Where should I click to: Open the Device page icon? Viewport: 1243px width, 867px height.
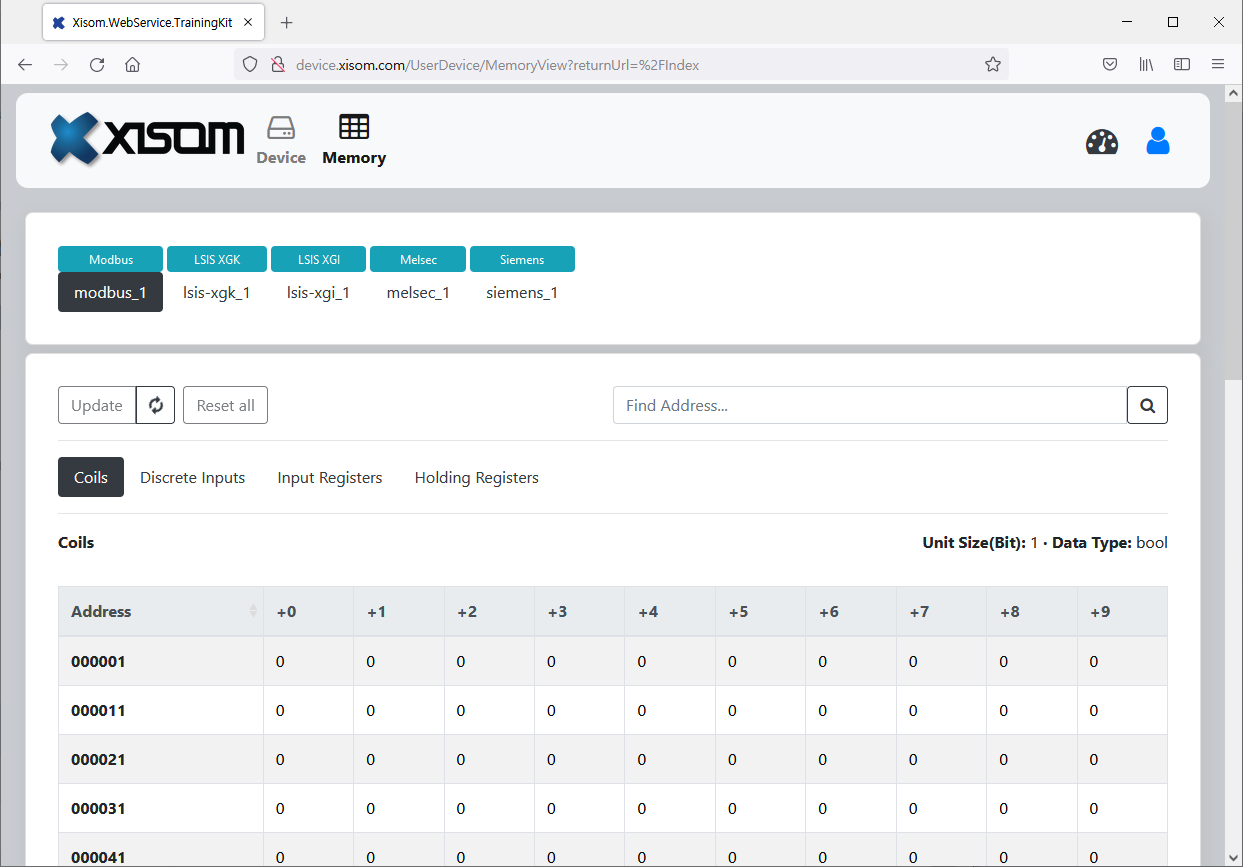click(281, 140)
